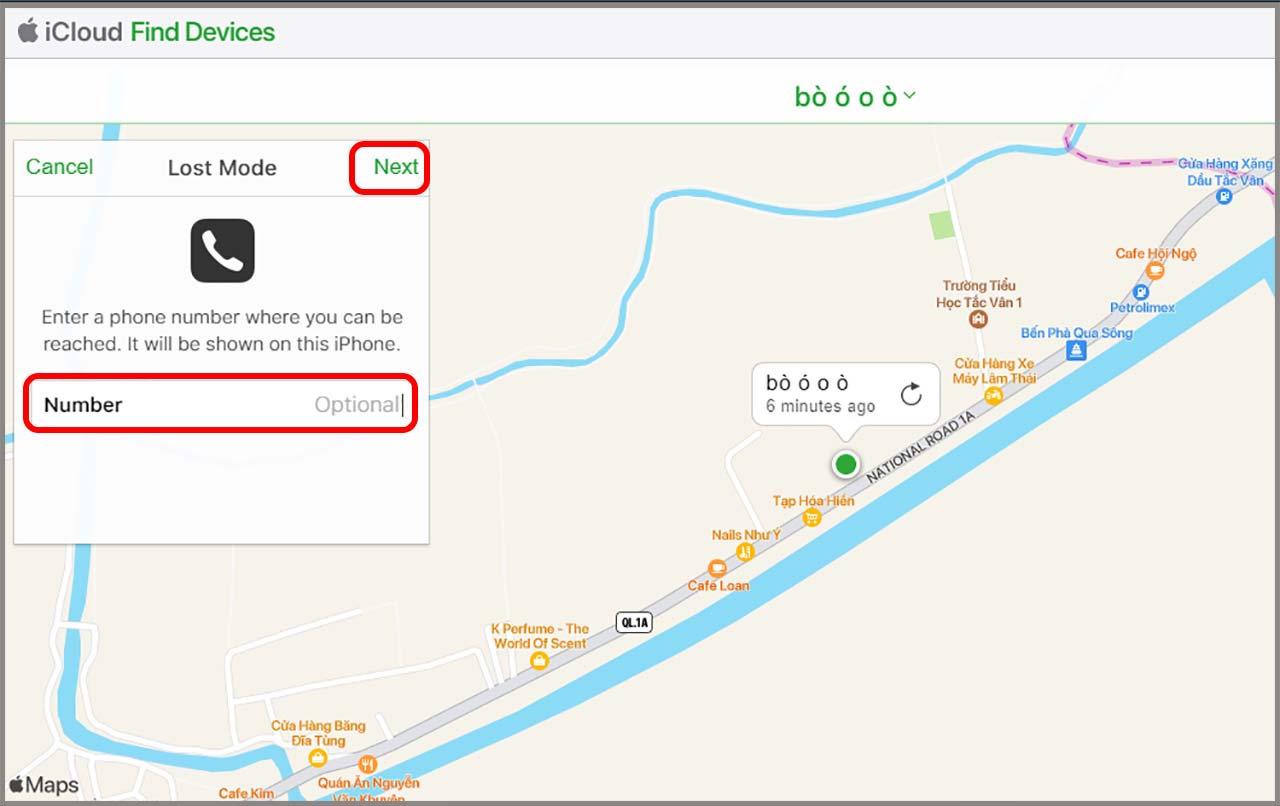Click the Apple iCloud logo icon
1280x806 pixels.
[x=28, y=32]
